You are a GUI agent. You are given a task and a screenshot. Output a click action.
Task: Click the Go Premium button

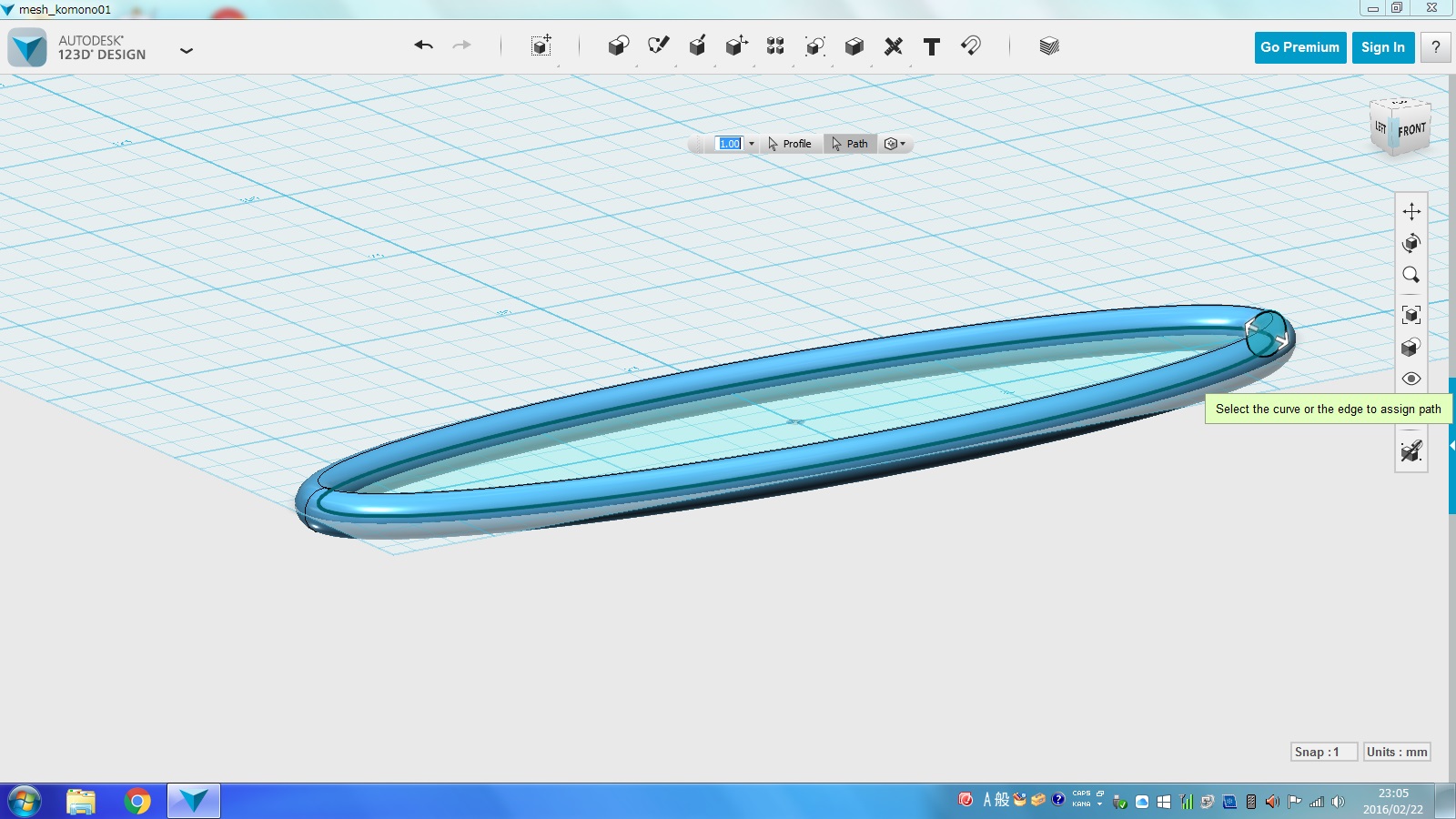pyautogui.click(x=1300, y=47)
